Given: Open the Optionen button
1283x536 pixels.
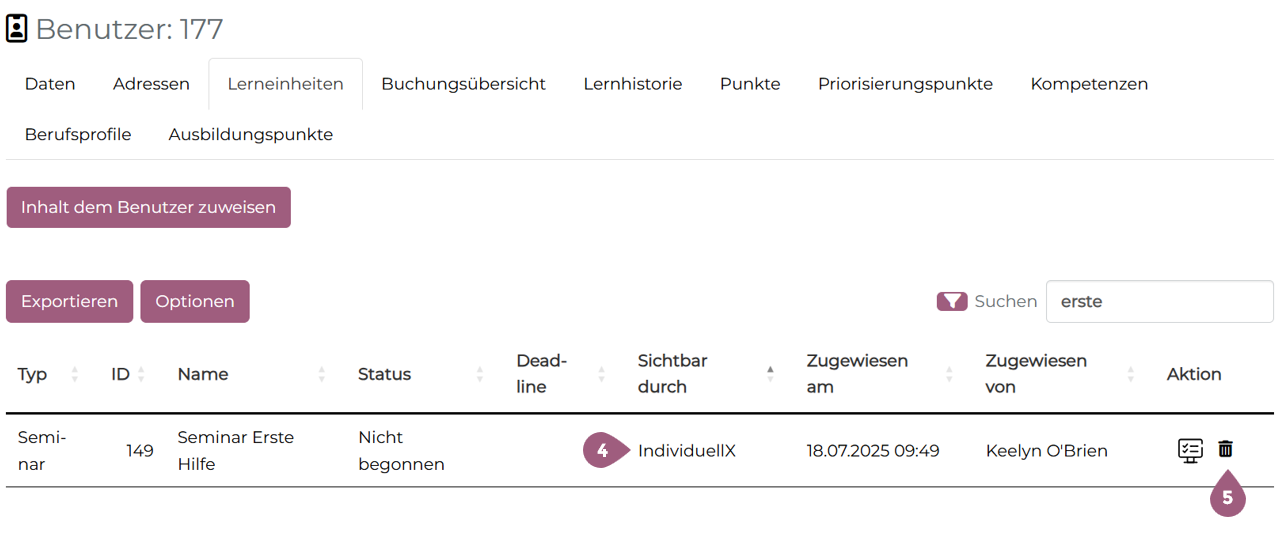Looking at the screenshot, I should click(x=195, y=301).
